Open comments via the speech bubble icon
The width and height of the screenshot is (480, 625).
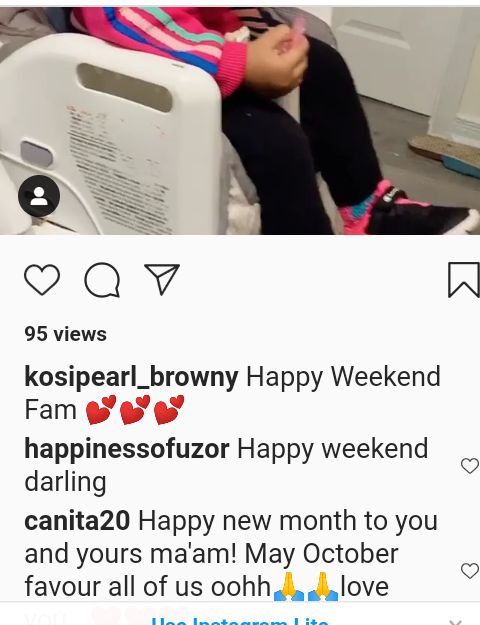102,280
